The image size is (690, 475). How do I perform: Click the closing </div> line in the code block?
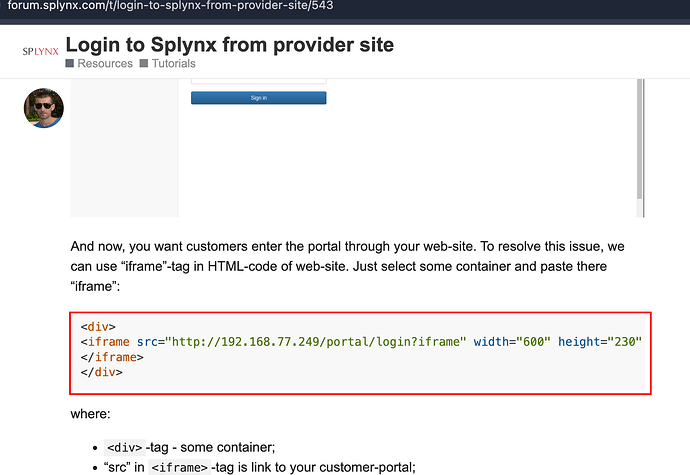(102, 372)
